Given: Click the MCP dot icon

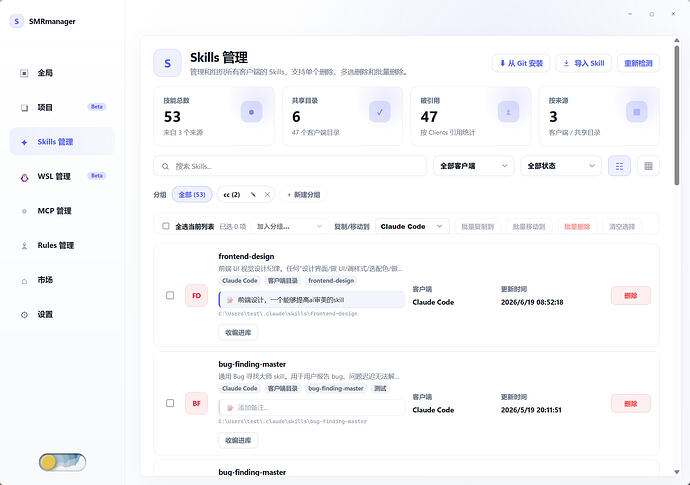Looking at the screenshot, I should click(x=24, y=211).
